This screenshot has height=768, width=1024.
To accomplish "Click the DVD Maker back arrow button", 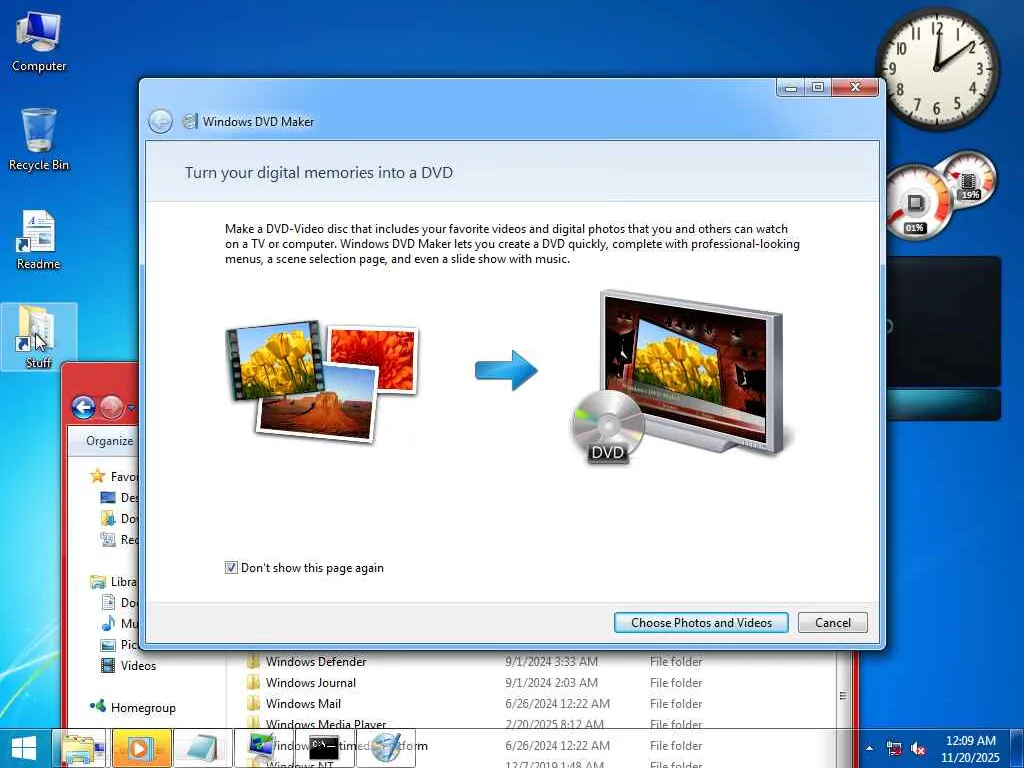I will [160, 121].
